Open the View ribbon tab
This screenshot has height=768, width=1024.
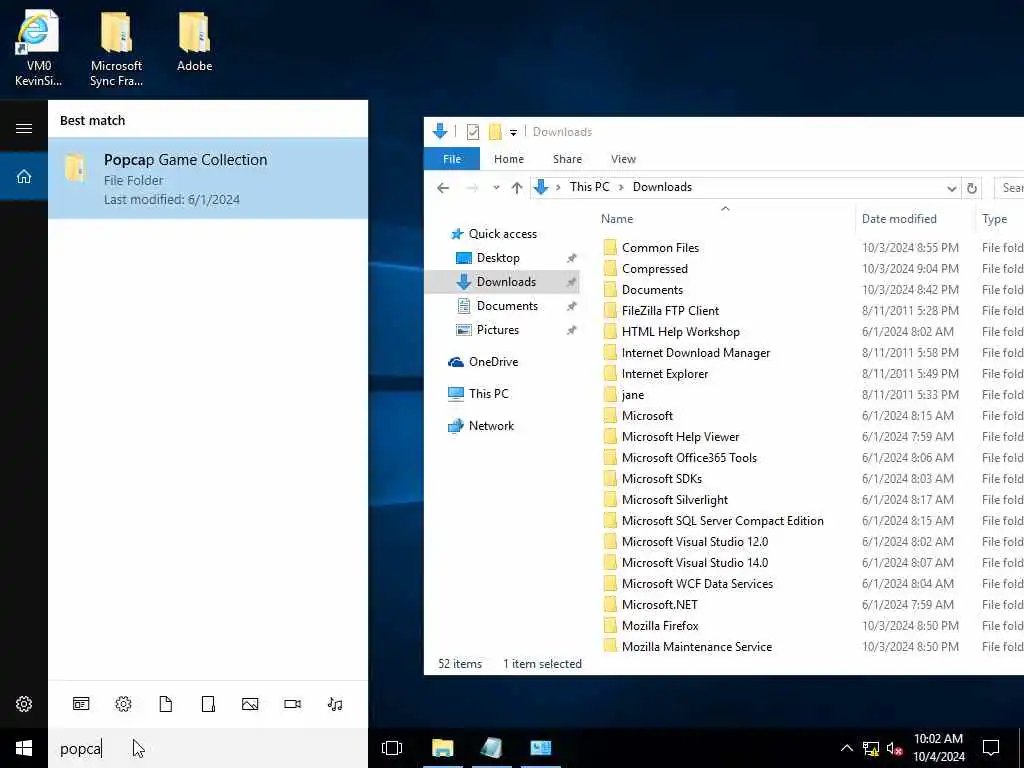[x=624, y=159]
